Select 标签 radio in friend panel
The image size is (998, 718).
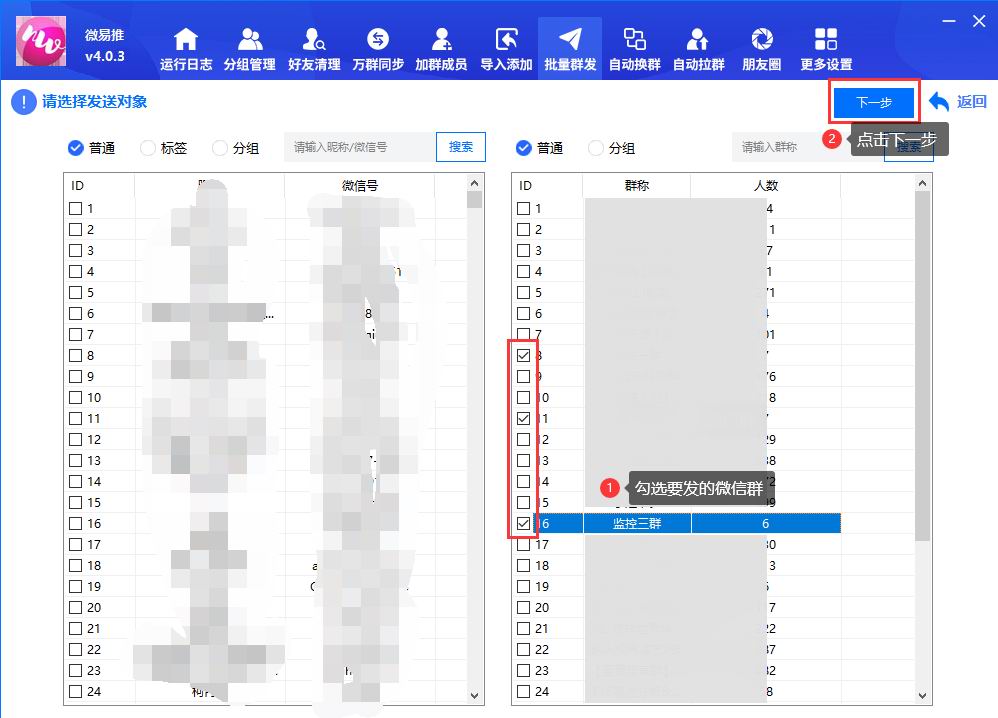click(149, 148)
